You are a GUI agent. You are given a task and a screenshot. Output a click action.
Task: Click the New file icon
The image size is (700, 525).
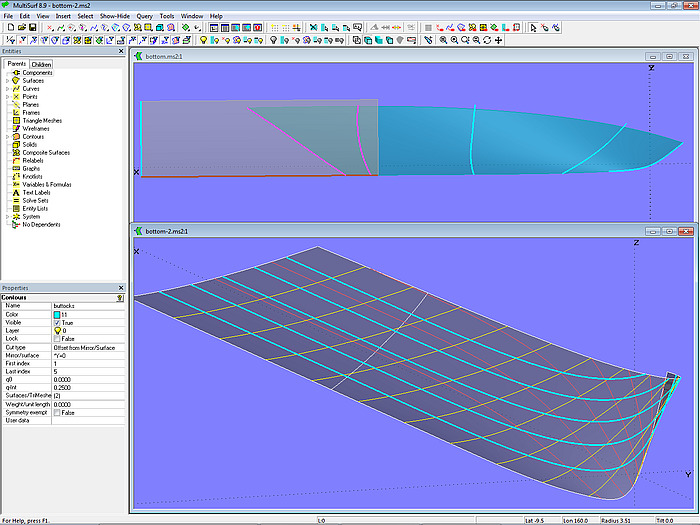click(x=9, y=28)
